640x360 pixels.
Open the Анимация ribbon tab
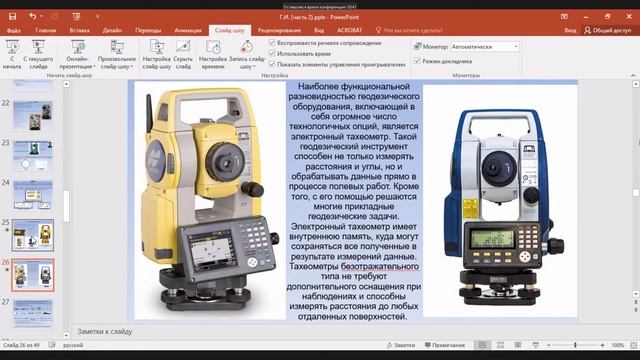tap(188, 30)
